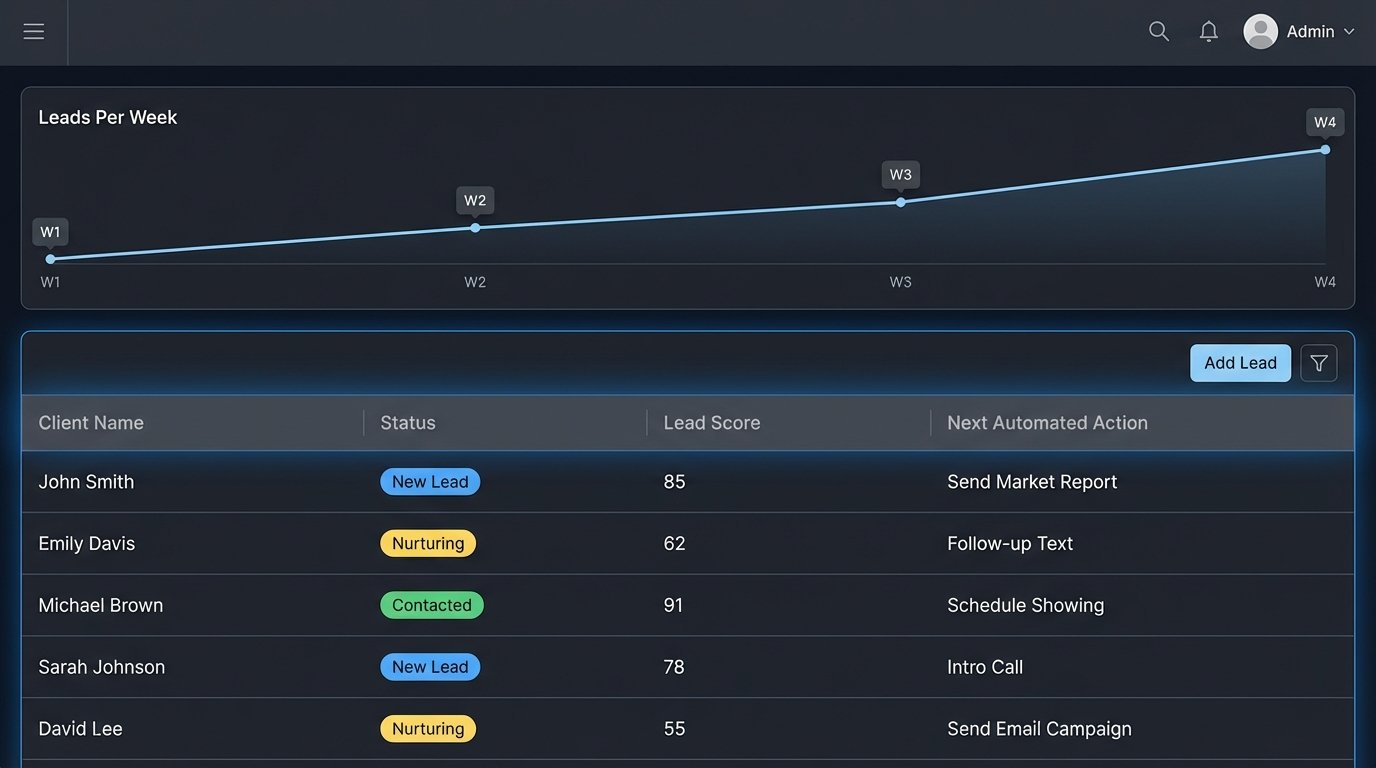Viewport: 1376px width, 768px height.
Task: Click Michael Brown's Contacted status badge
Action: coord(431,606)
